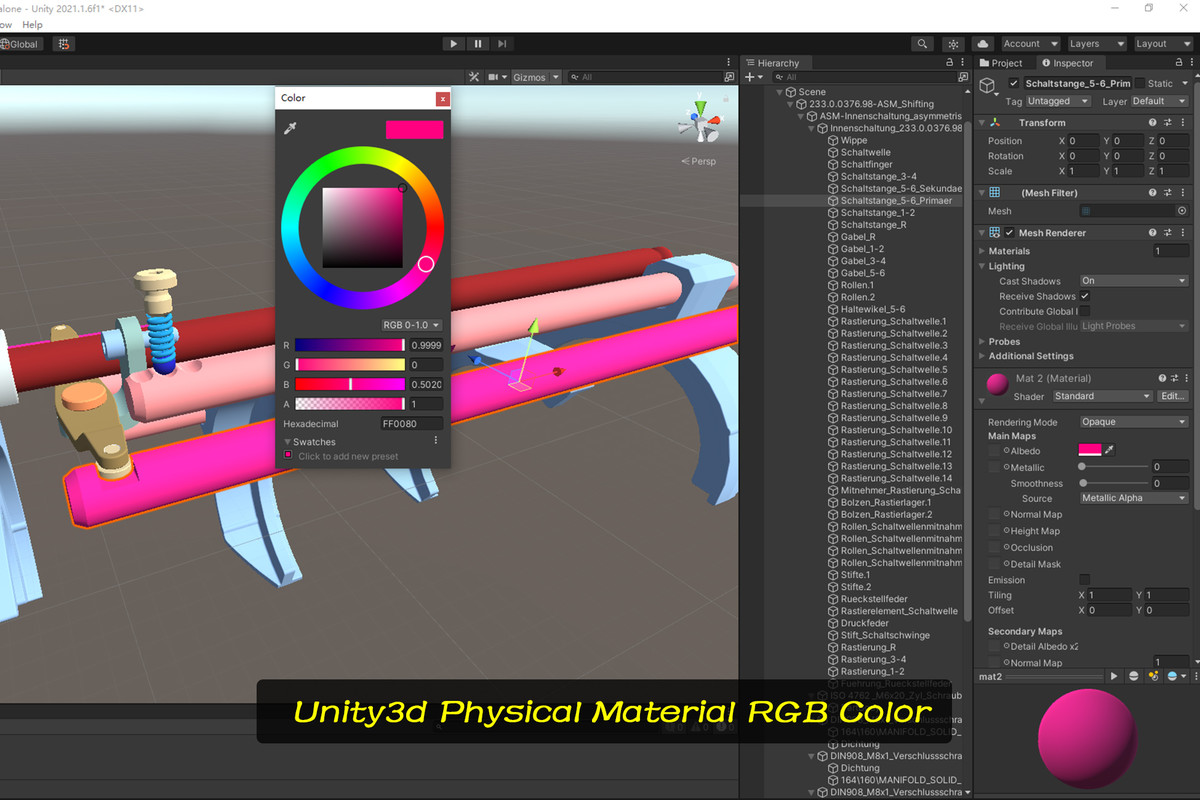This screenshot has height=800, width=1200.
Task: Click the R channel slider
Action: pos(350,345)
